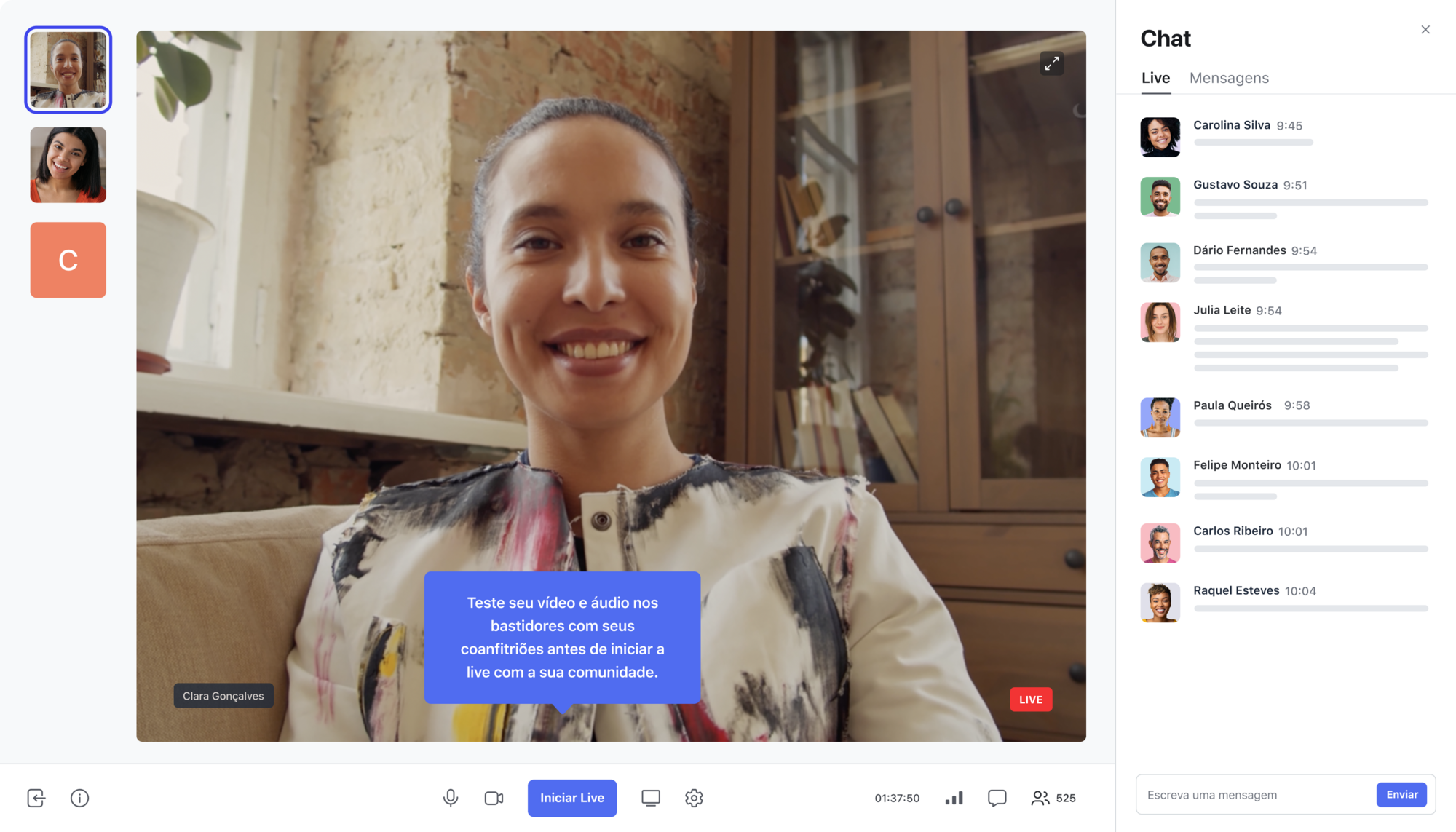Click the Chat panel heading
The height and width of the screenshot is (832, 1456).
coord(1166,39)
